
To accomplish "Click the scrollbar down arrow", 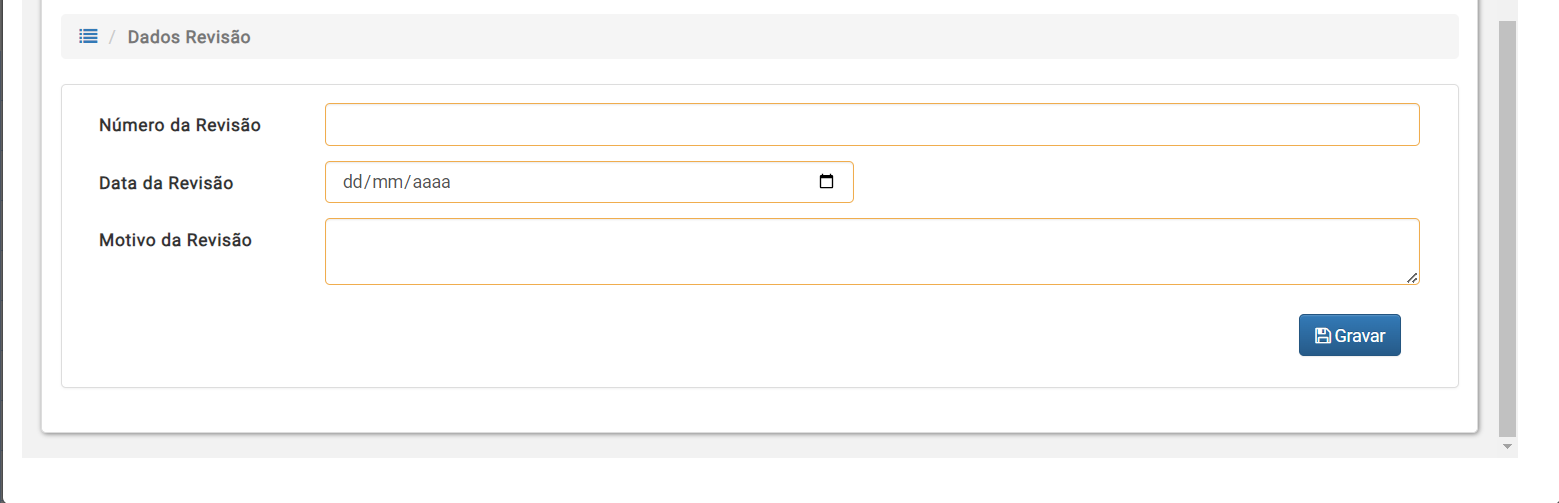I will tap(1508, 447).
